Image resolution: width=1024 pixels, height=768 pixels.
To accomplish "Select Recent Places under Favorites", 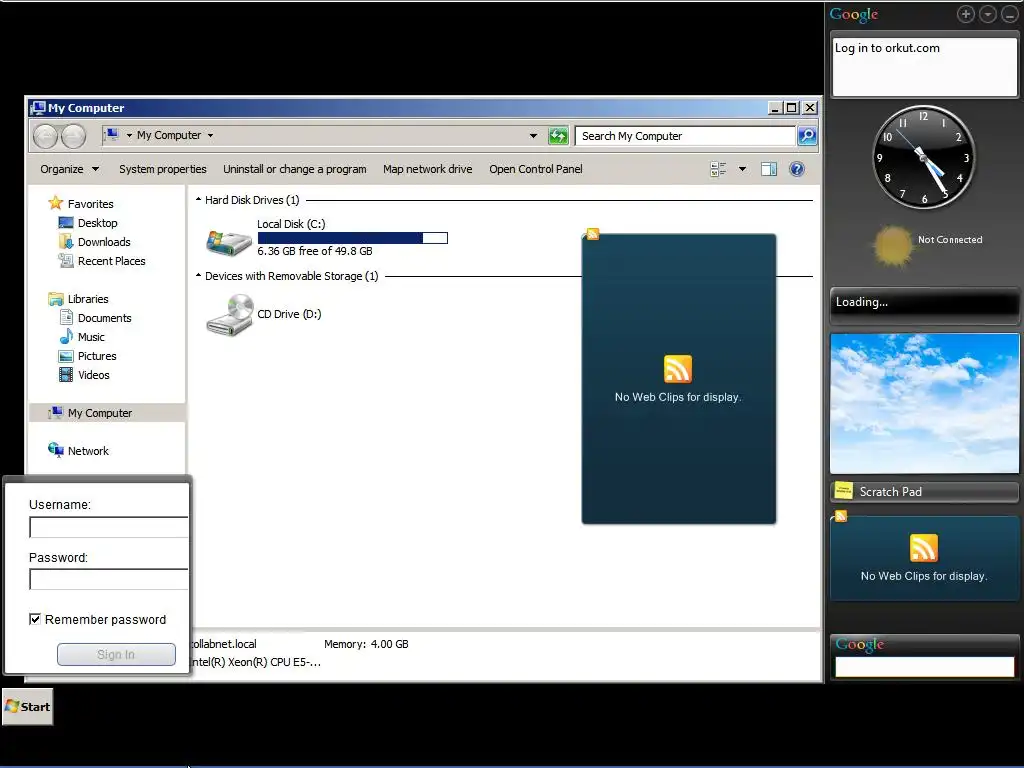I will point(112,261).
